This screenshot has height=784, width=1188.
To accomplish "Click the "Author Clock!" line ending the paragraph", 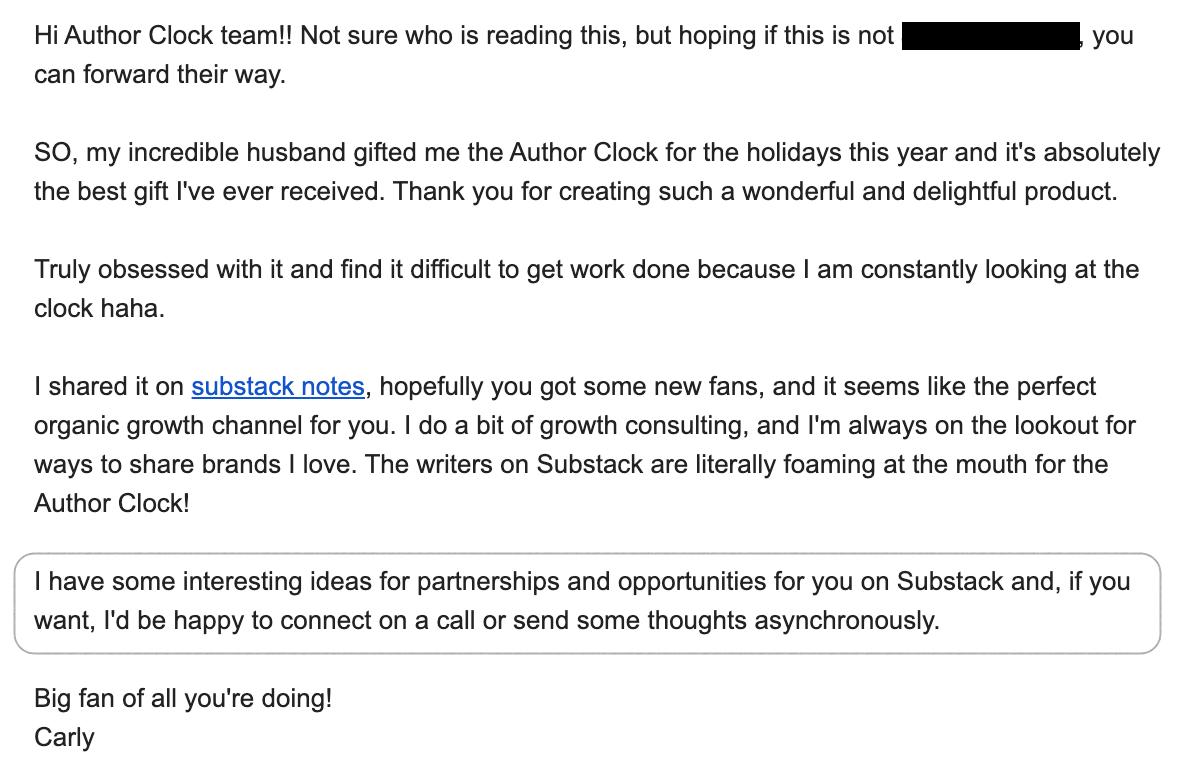I will 112,504.
